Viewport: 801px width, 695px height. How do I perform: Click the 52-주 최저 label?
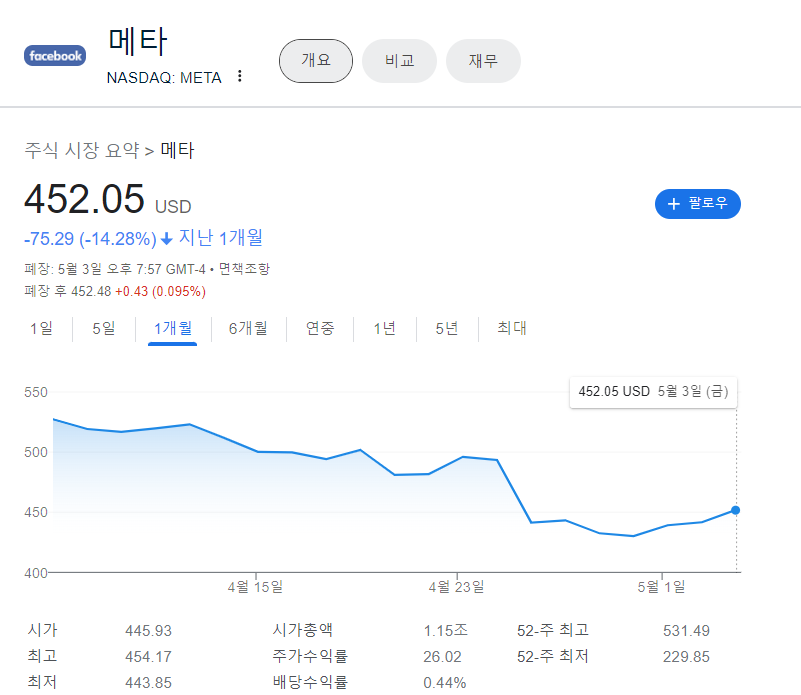(x=553, y=656)
